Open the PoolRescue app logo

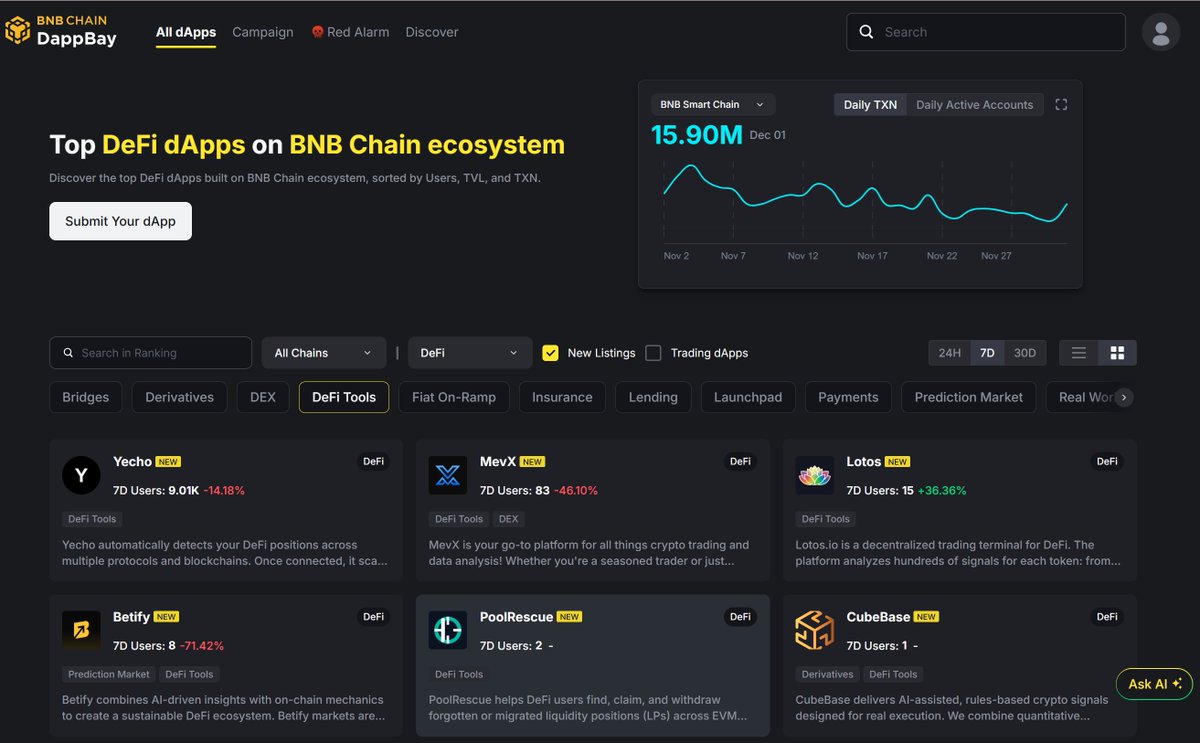tap(448, 631)
